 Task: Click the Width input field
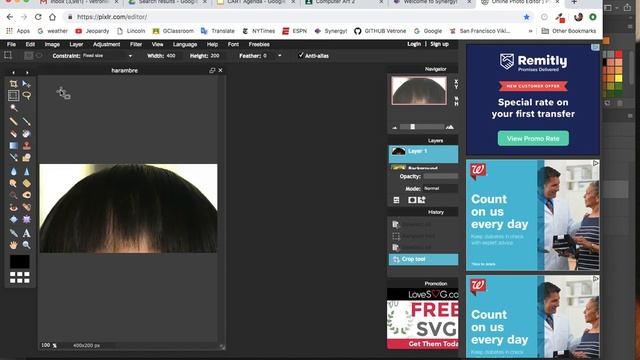[172, 56]
